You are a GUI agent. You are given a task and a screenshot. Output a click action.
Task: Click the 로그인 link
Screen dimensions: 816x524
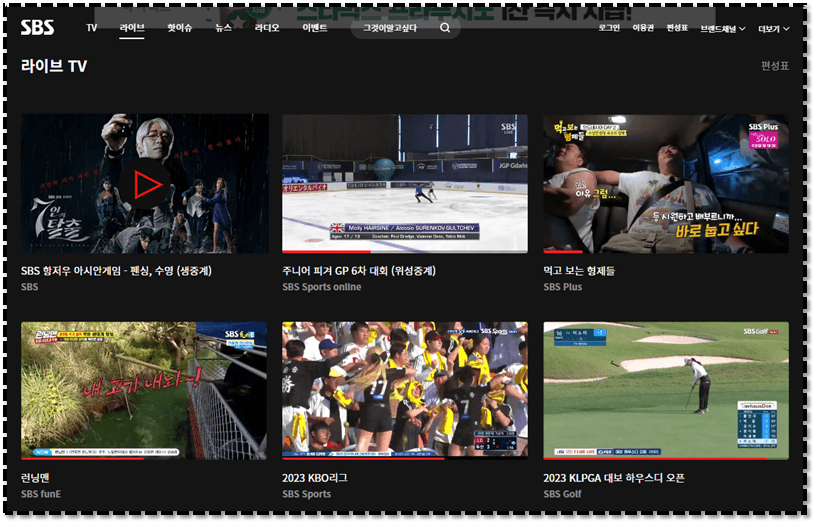(609, 28)
